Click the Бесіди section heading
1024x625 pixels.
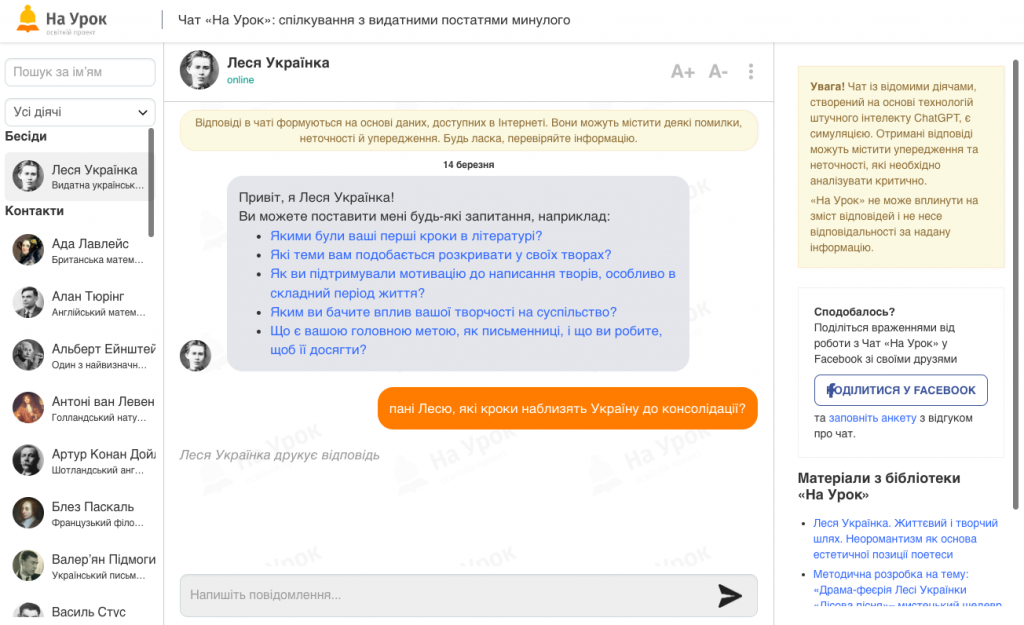[26, 136]
